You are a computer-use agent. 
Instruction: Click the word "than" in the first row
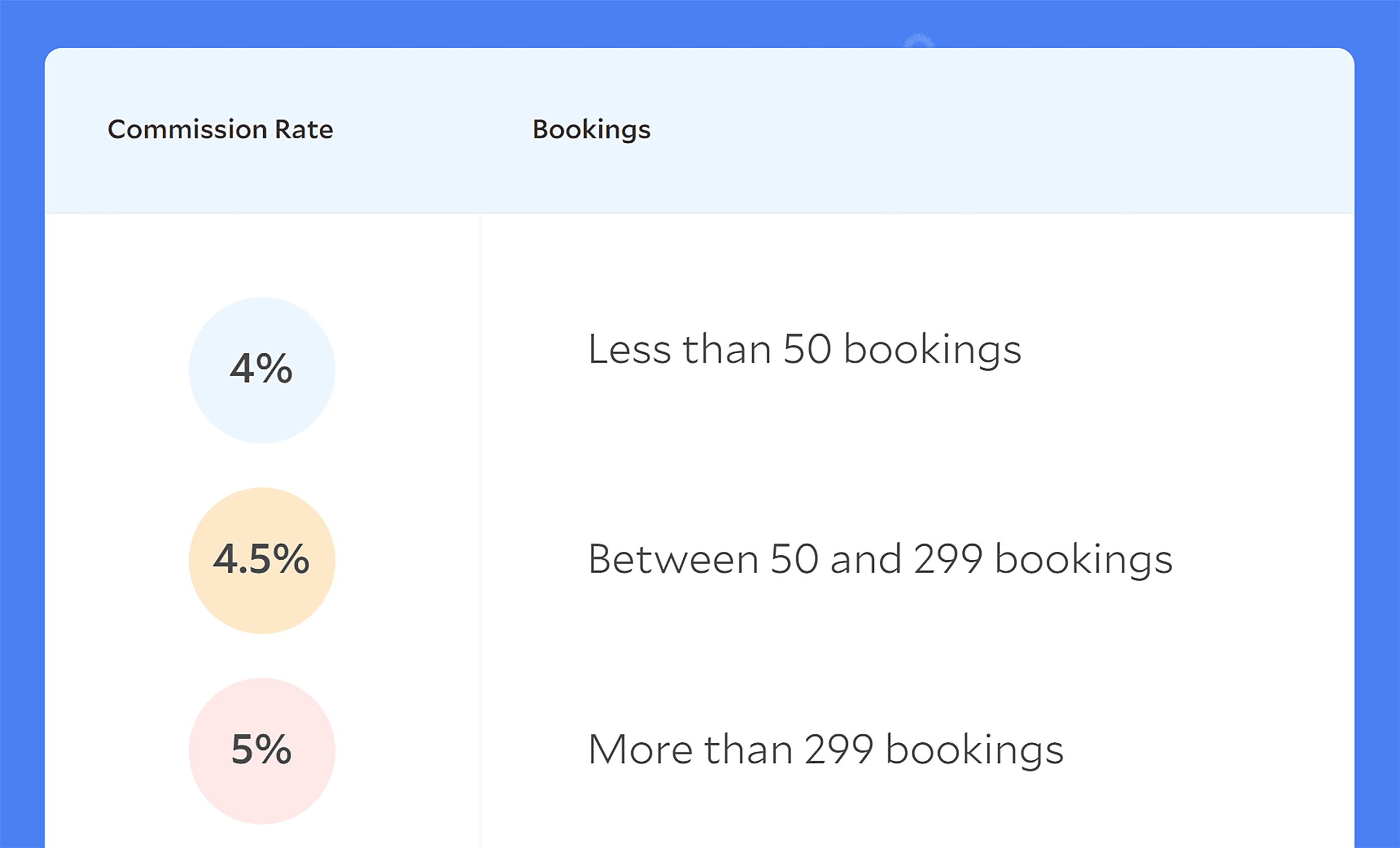727,349
